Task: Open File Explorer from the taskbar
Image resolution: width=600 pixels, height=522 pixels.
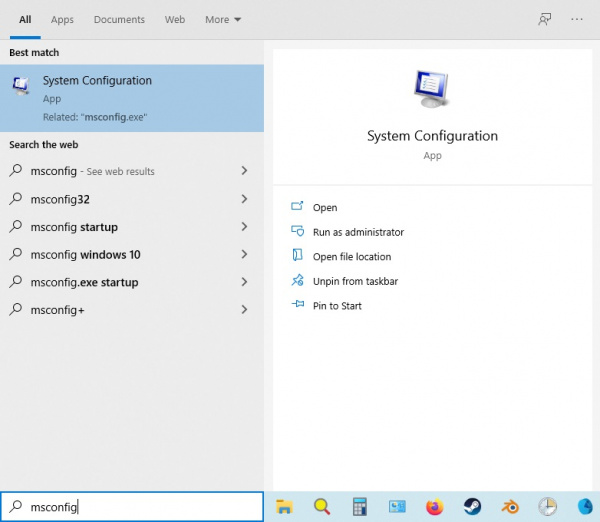Action: [x=284, y=507]
